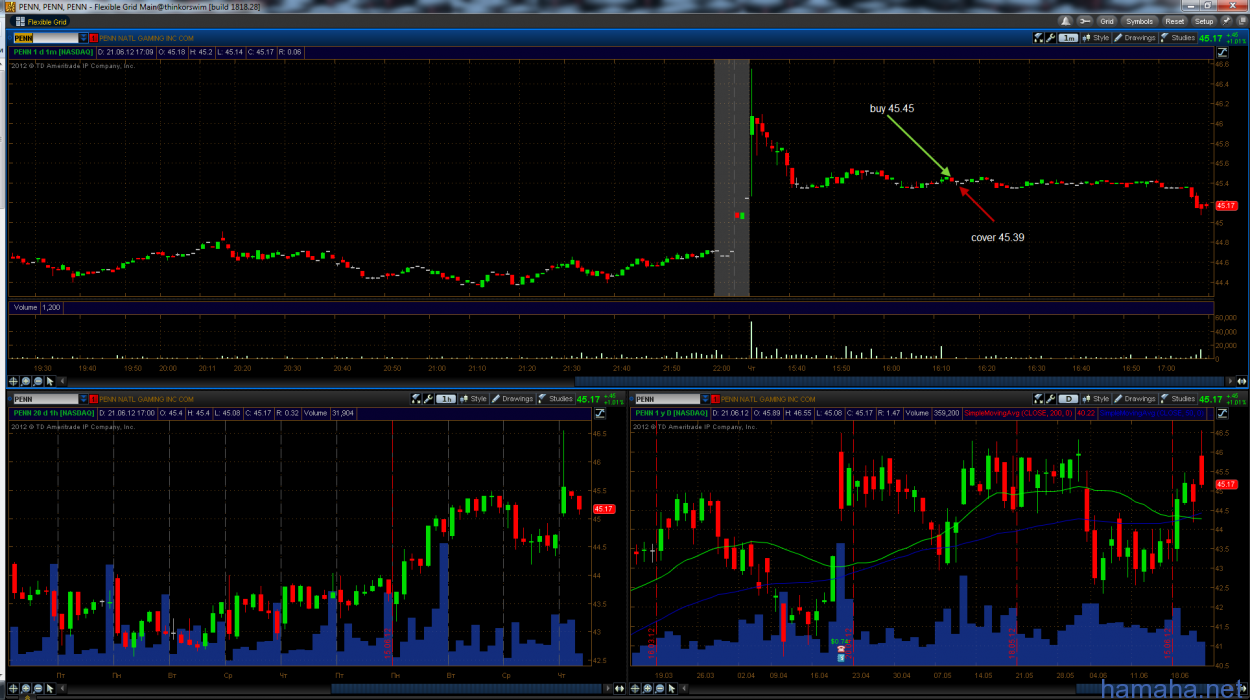Click the detach window icon

coord(1242,21)
